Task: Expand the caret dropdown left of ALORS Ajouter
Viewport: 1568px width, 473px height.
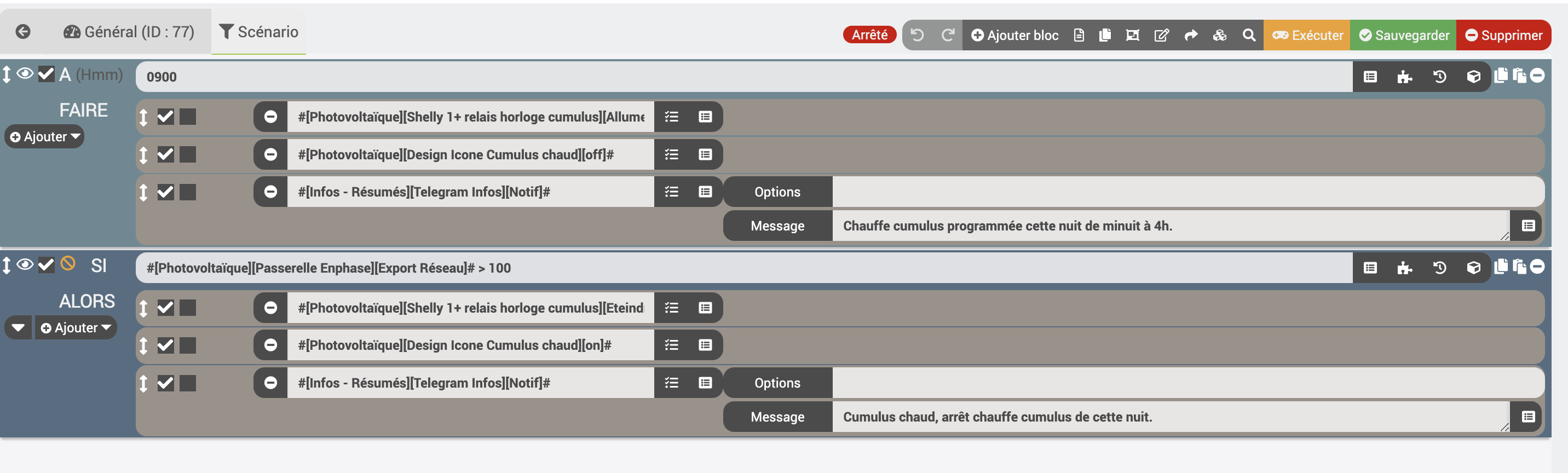Action: tap(18, 328)
